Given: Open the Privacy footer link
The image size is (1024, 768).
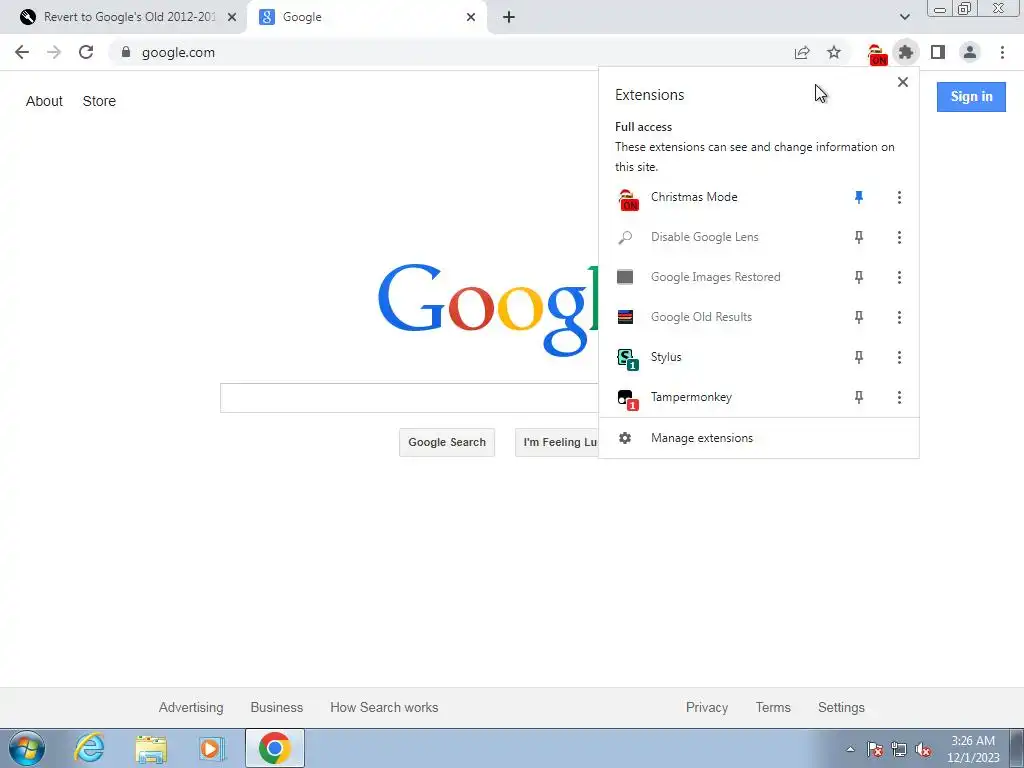Looking at the screenshot, I should coord(707,707).
